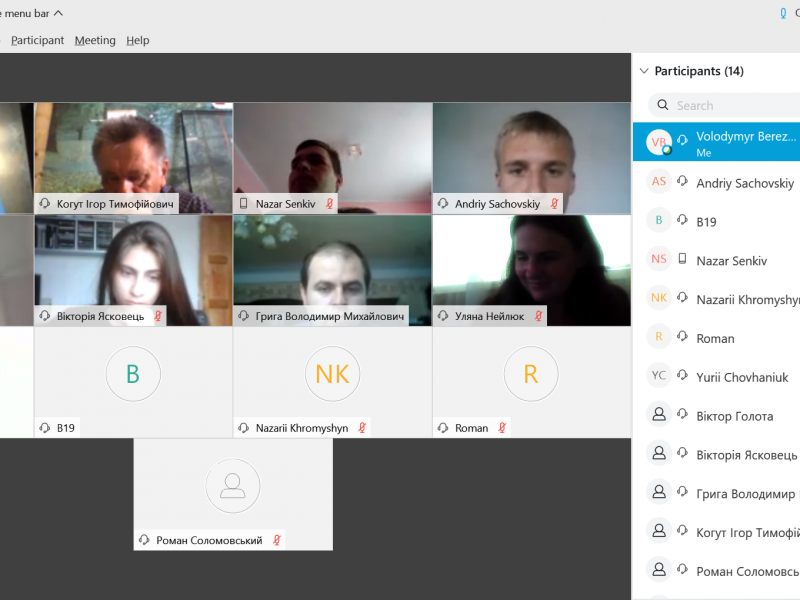Click the muted mic icon on Вікторія Ясковець's tile
Screen dimensions: 800x600
coord(158,316)
